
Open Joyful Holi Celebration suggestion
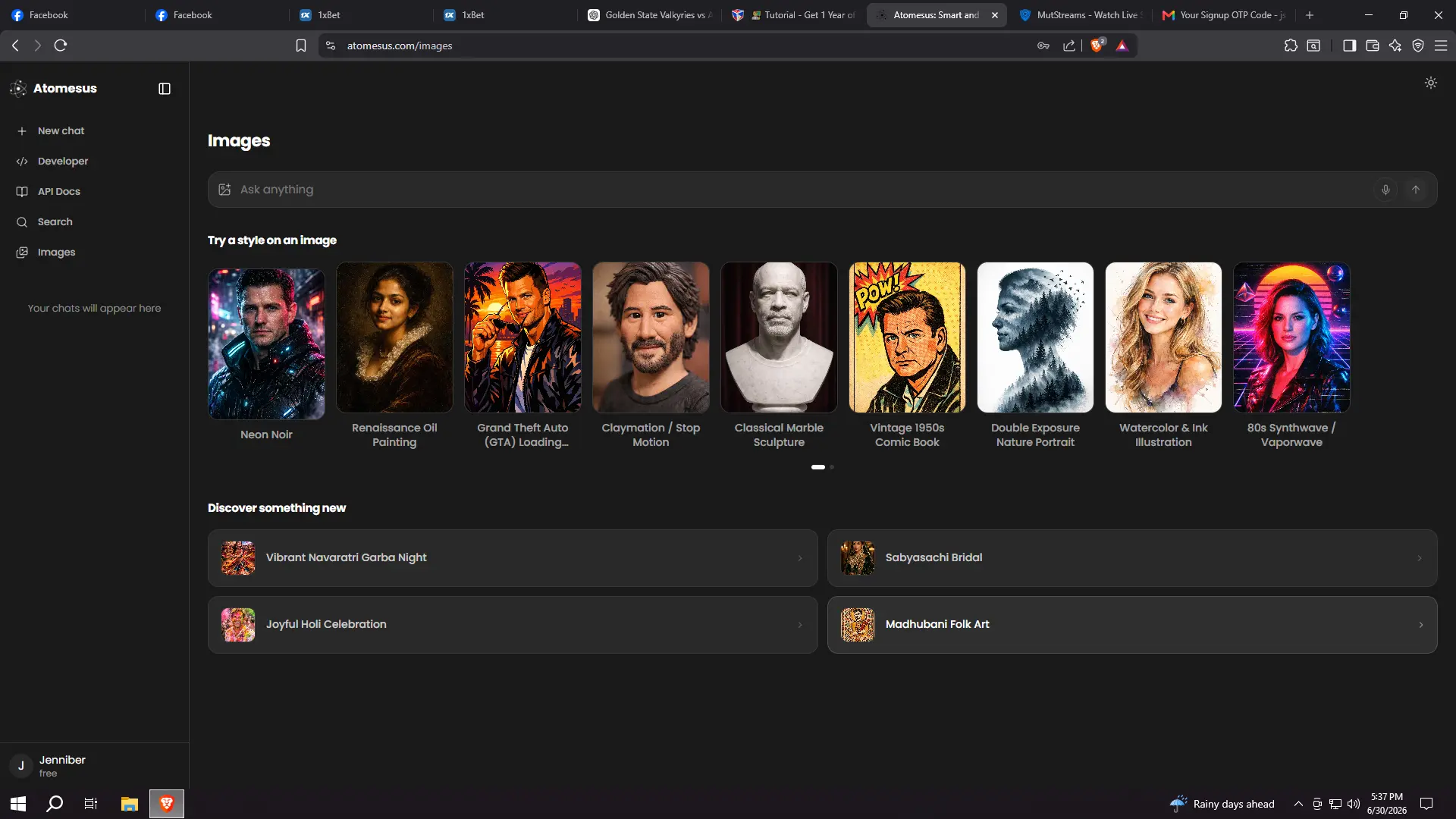(513, 625)
